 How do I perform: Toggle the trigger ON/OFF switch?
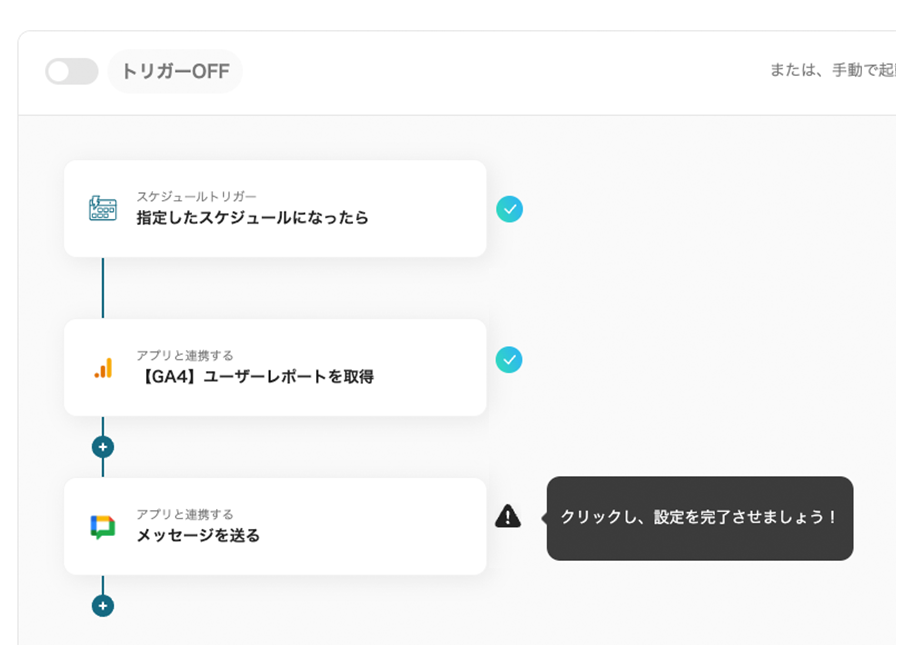tap(72, 71)
